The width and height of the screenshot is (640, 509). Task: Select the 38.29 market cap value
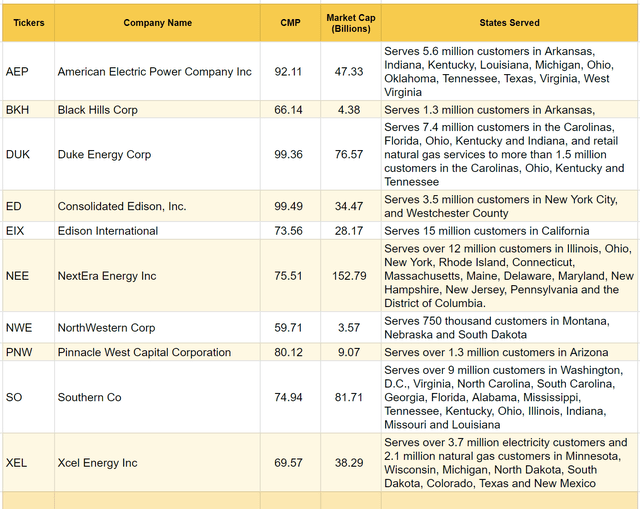tap(351, 462)
